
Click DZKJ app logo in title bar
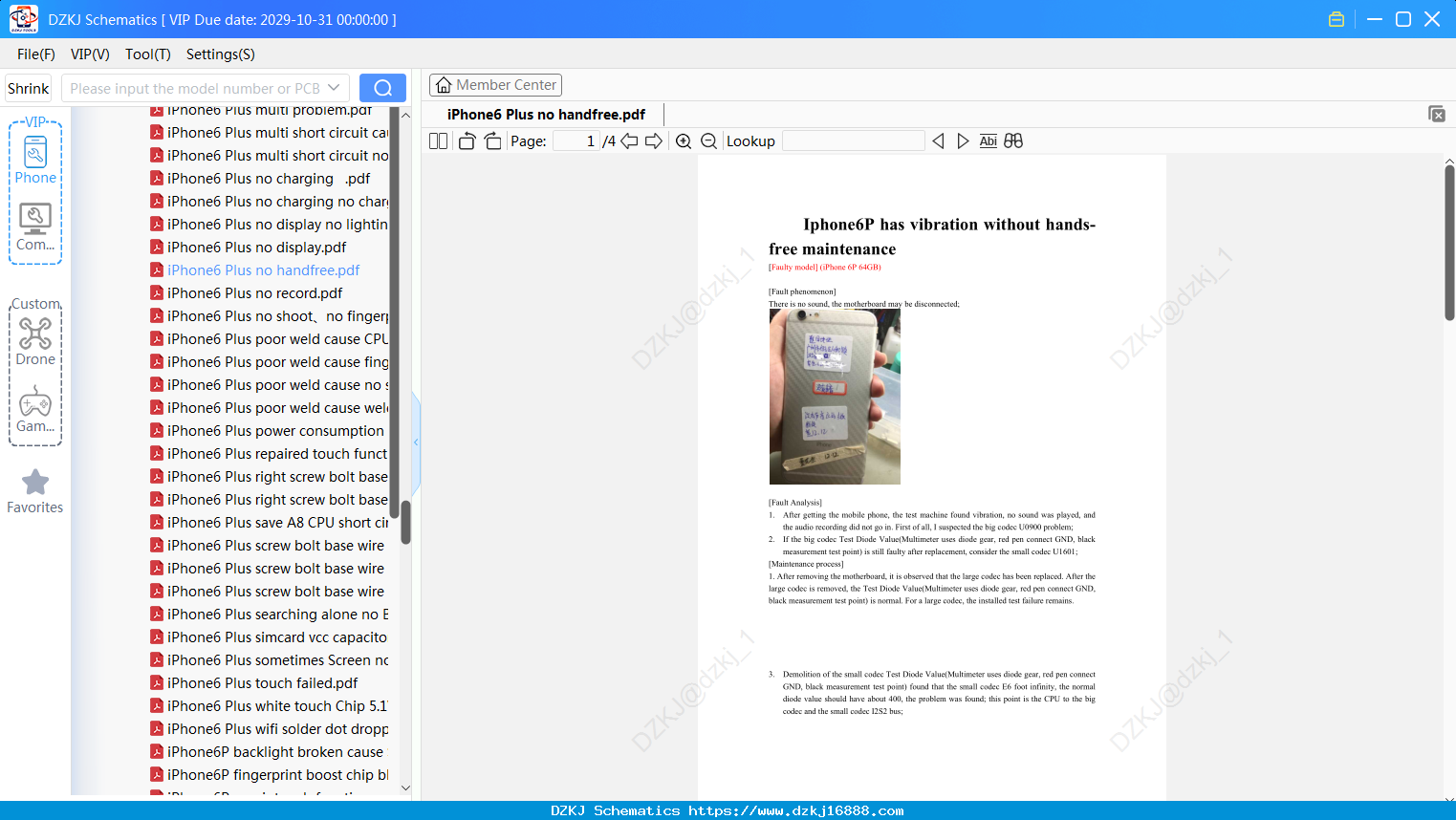click(x=23, y=19)
